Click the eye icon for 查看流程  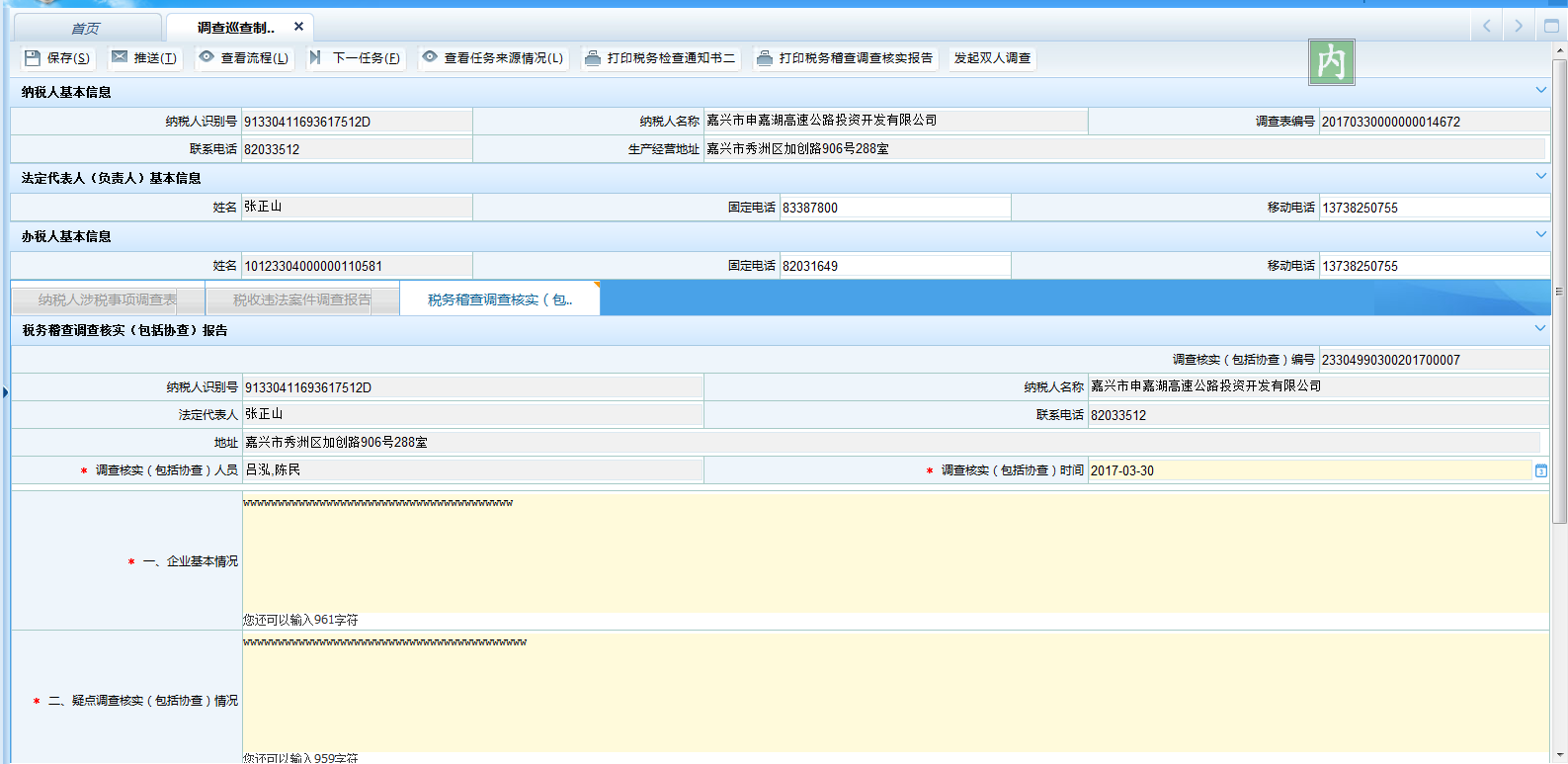coord(206,57)
